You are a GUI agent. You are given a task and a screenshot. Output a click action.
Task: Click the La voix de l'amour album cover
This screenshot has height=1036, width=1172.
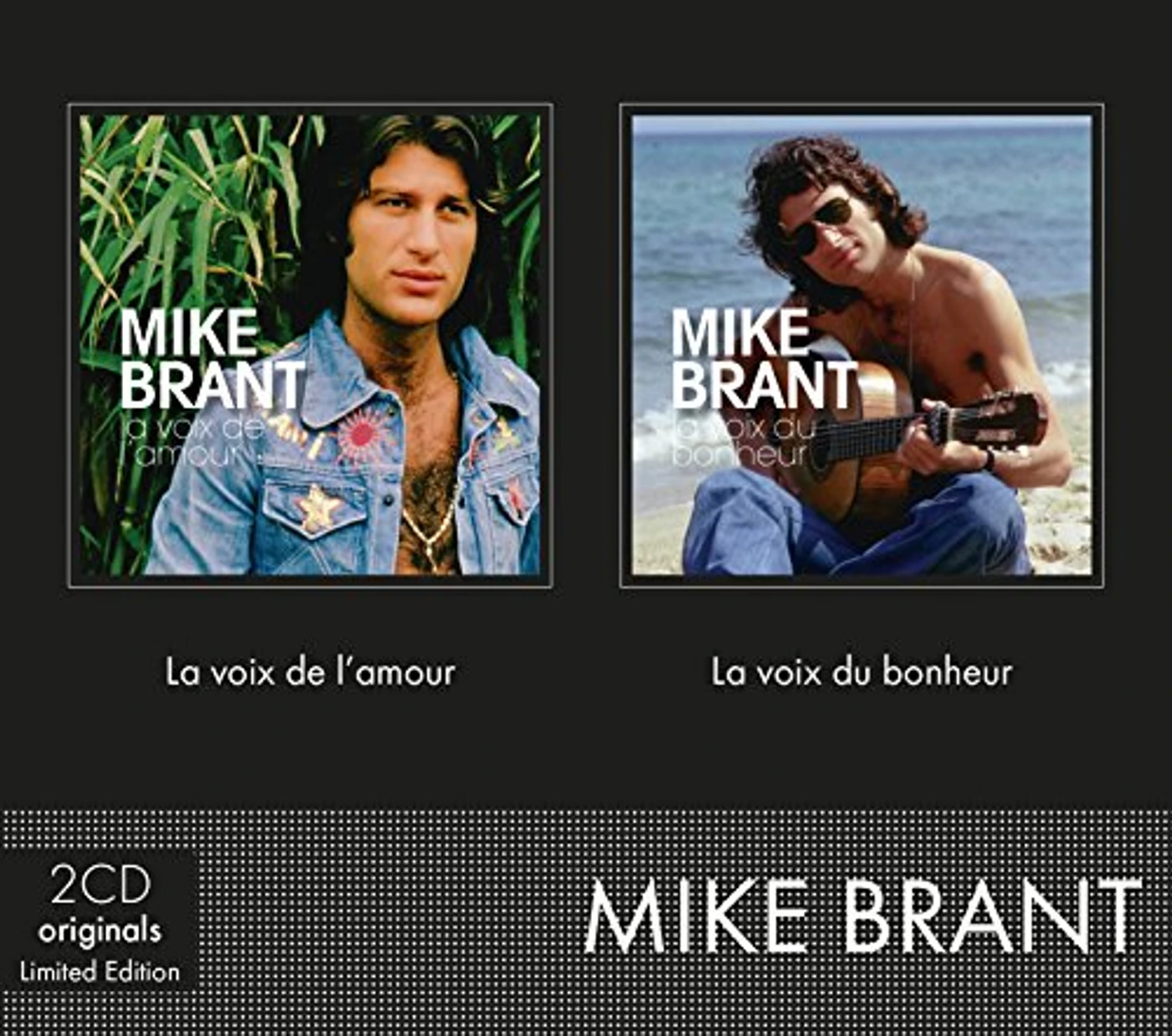[310, 345]
